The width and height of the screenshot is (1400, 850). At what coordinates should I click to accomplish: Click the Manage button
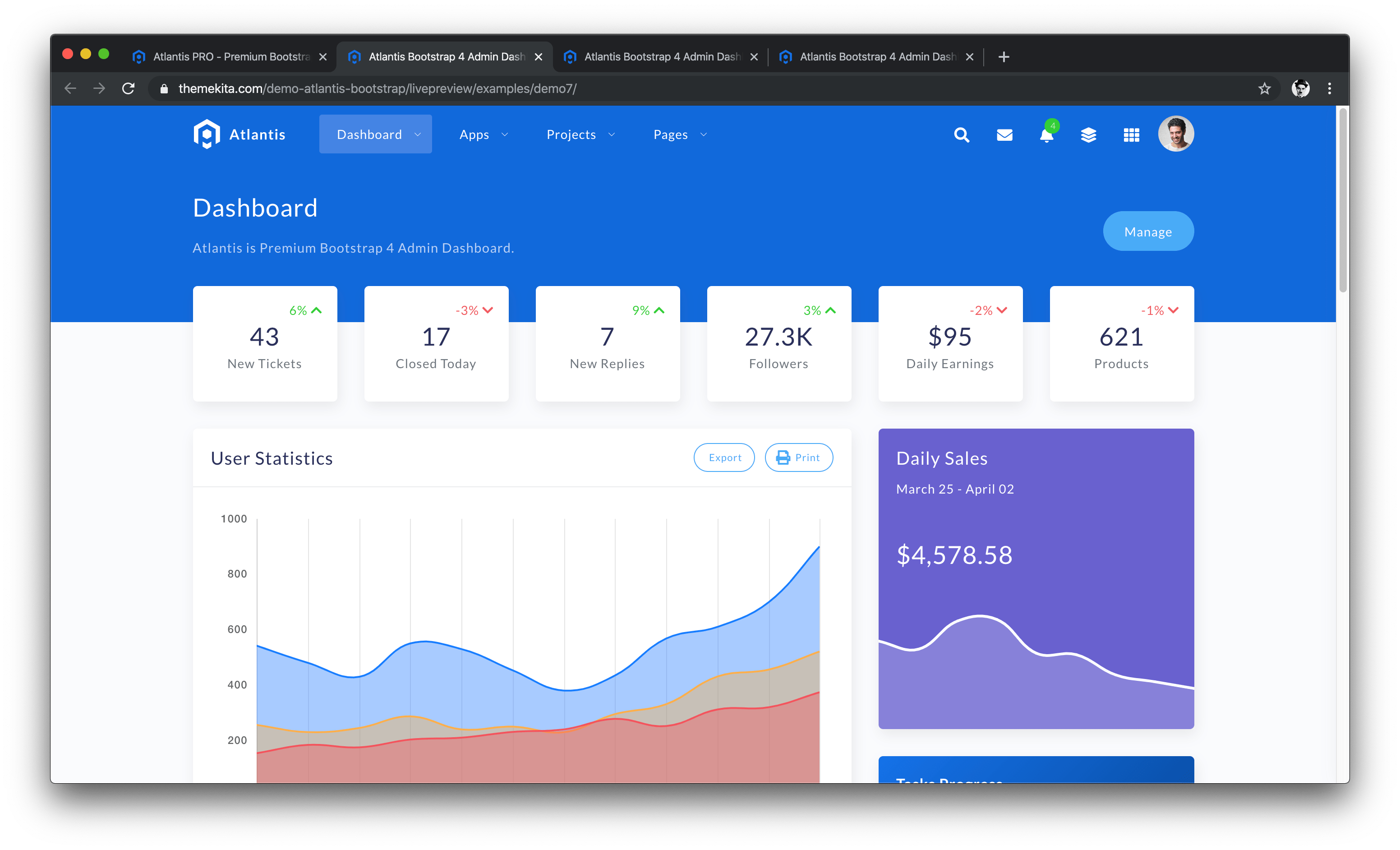pyautogui.click(x=1148, y=231)
